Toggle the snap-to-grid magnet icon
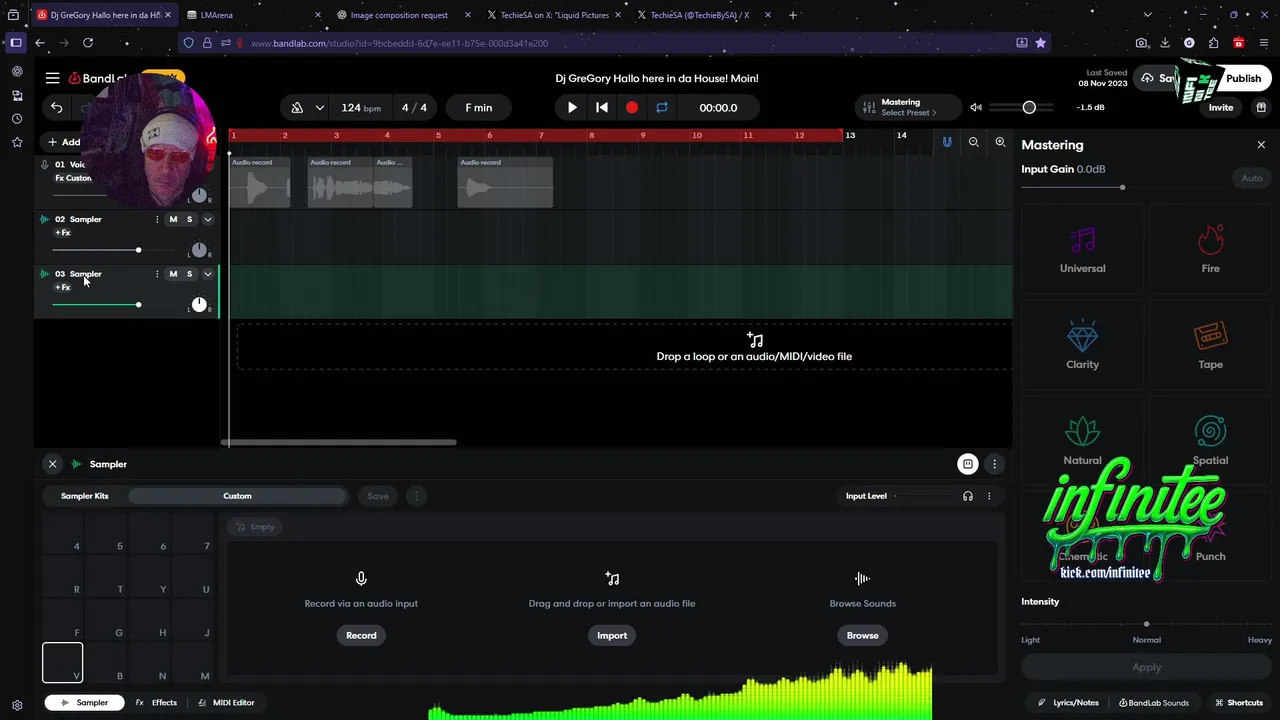Viewport: 1280px width, 720px height. point(947,142)
